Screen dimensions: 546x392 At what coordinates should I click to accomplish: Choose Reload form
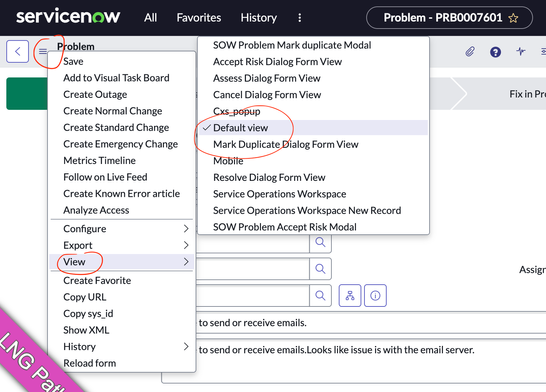tap(122, 363)
